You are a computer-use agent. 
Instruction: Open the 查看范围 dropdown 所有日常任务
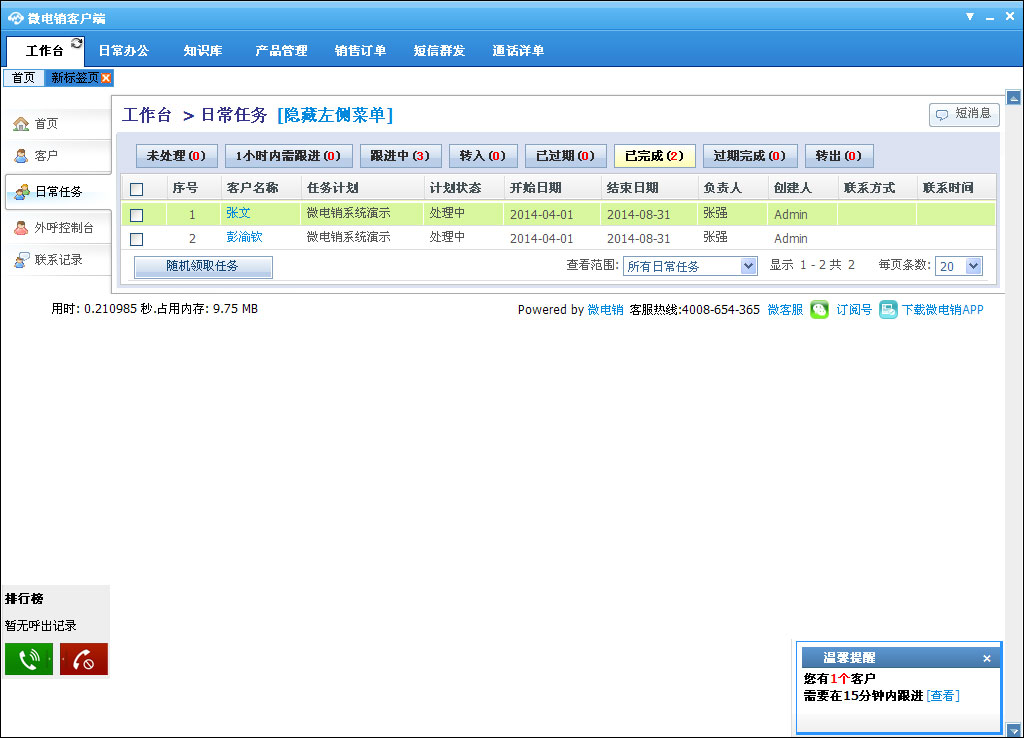(x=690, y=266)
